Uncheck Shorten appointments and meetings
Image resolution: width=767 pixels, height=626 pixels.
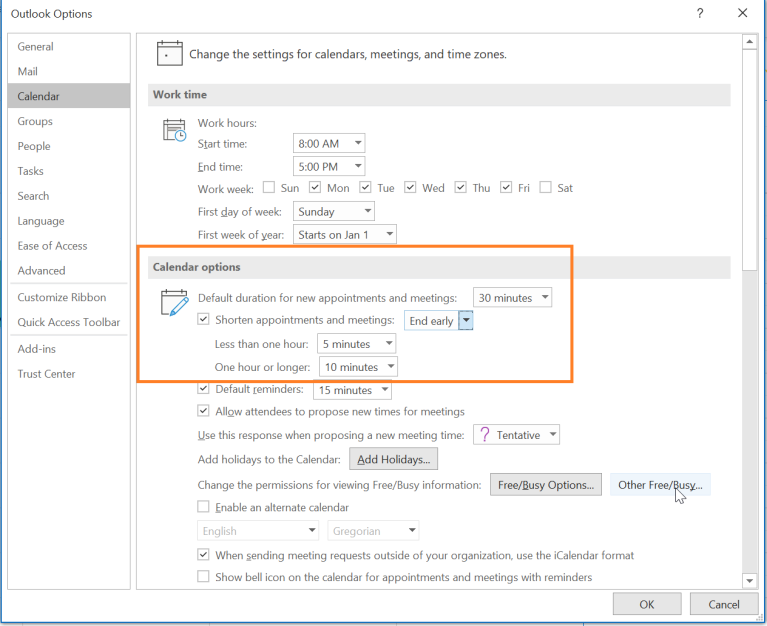[x=205, y=320]
